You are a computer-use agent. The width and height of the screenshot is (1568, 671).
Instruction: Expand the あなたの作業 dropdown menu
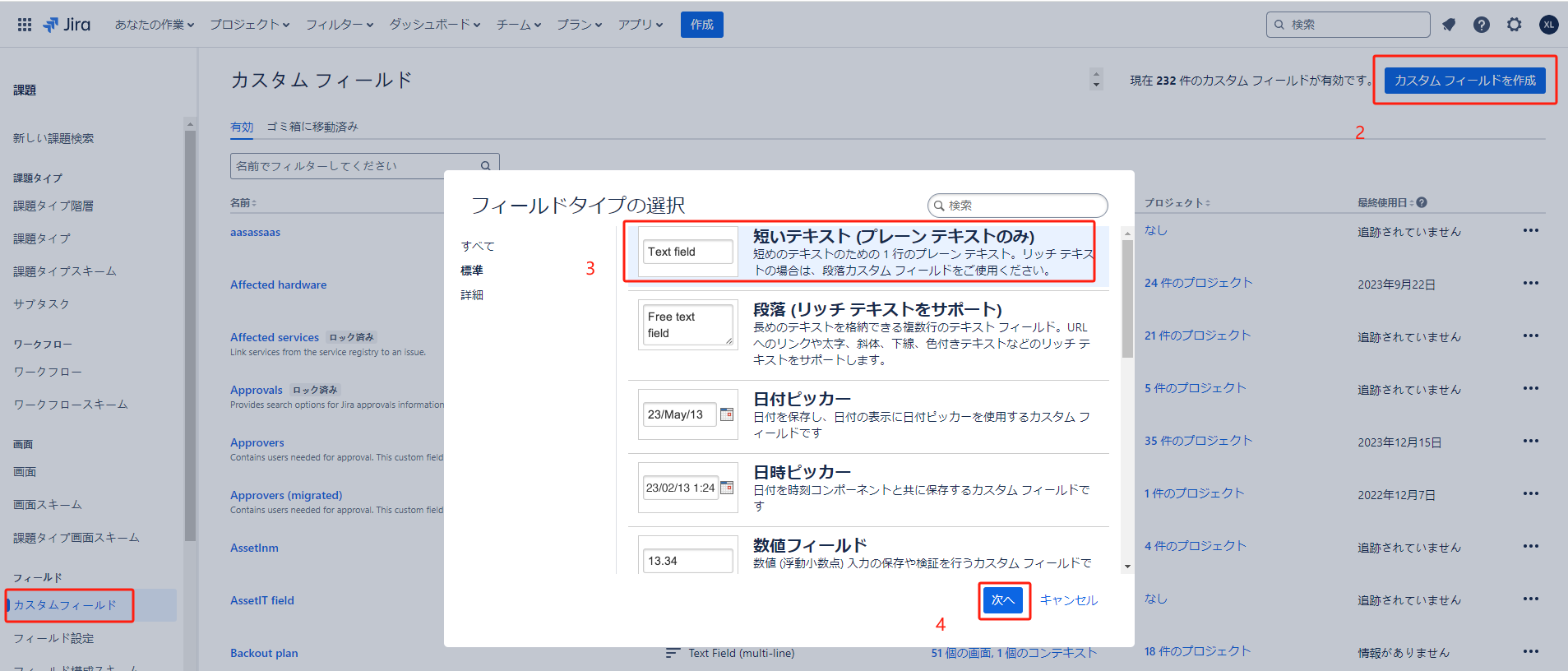coord(154,25)
